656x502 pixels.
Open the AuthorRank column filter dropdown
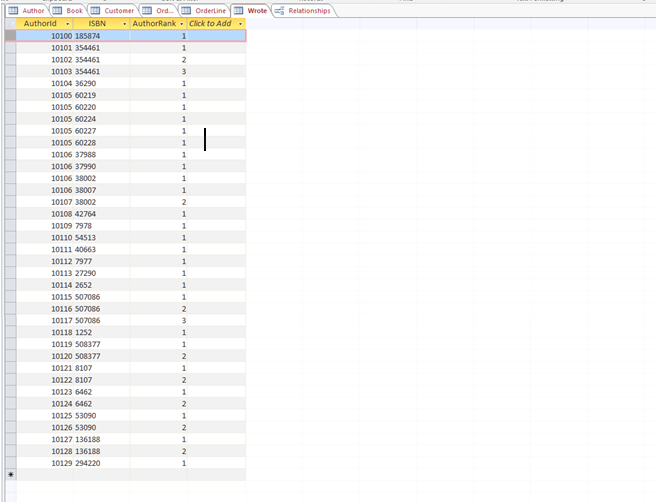click(x=182, y=24)
